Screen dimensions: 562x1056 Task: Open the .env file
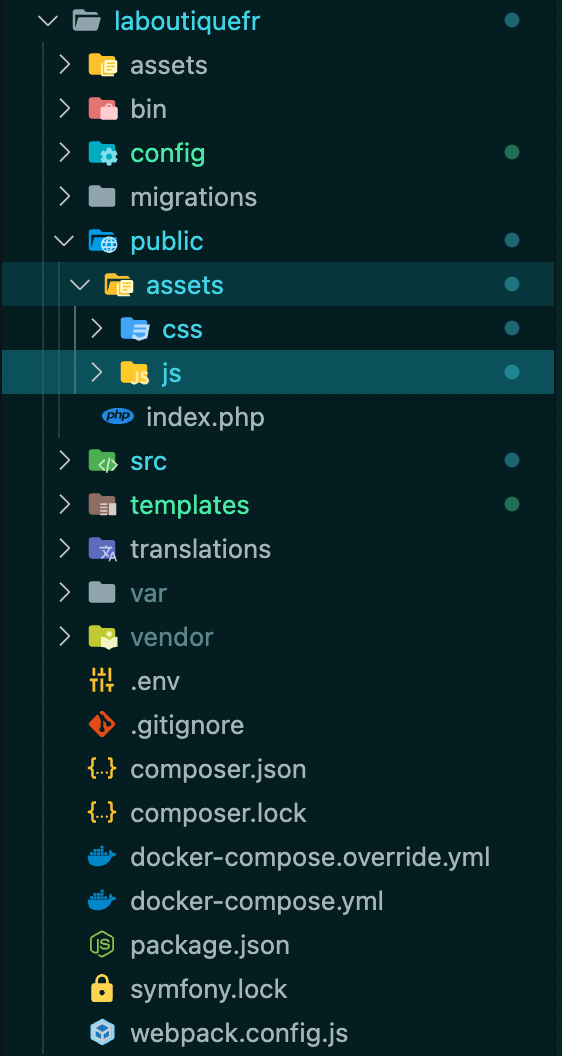pos(155,682)
